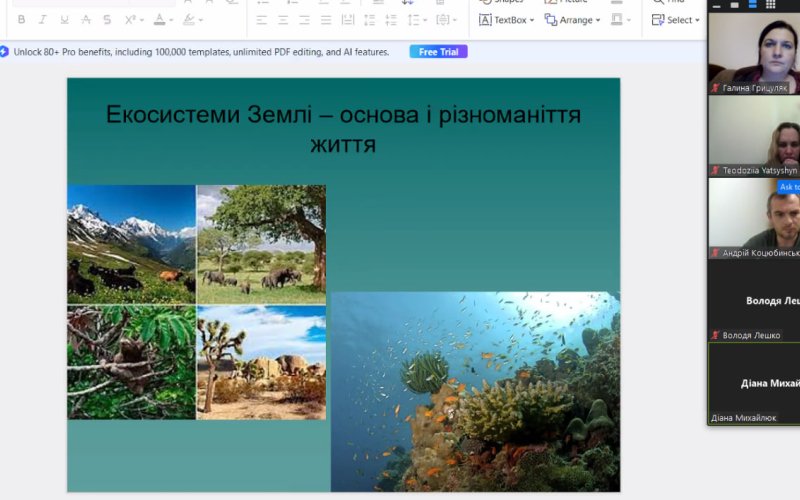Apply the font color A button

pyautogui.click(x=160, y=20)
